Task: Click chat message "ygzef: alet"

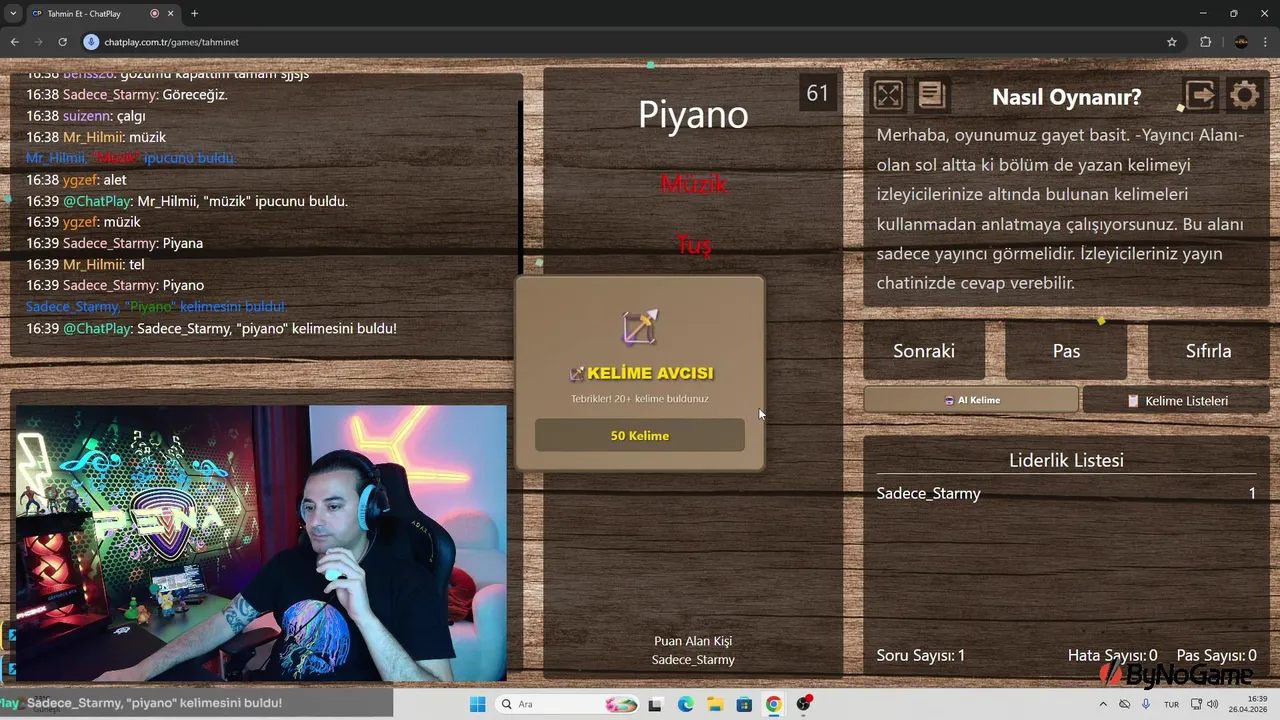Action: click(x=76, y=180)
